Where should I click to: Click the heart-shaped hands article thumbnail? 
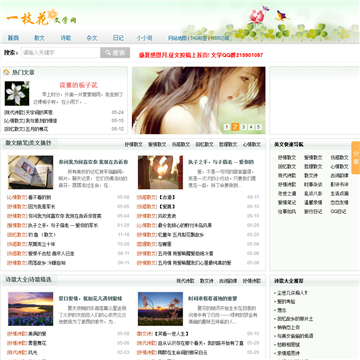pos(160,172)
